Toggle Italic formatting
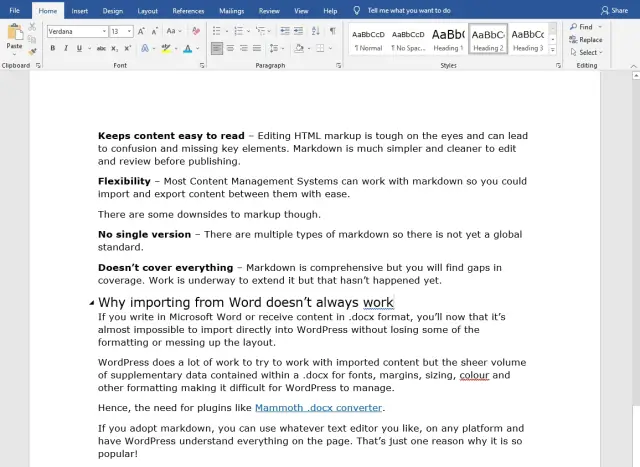 tap(66, 49)
